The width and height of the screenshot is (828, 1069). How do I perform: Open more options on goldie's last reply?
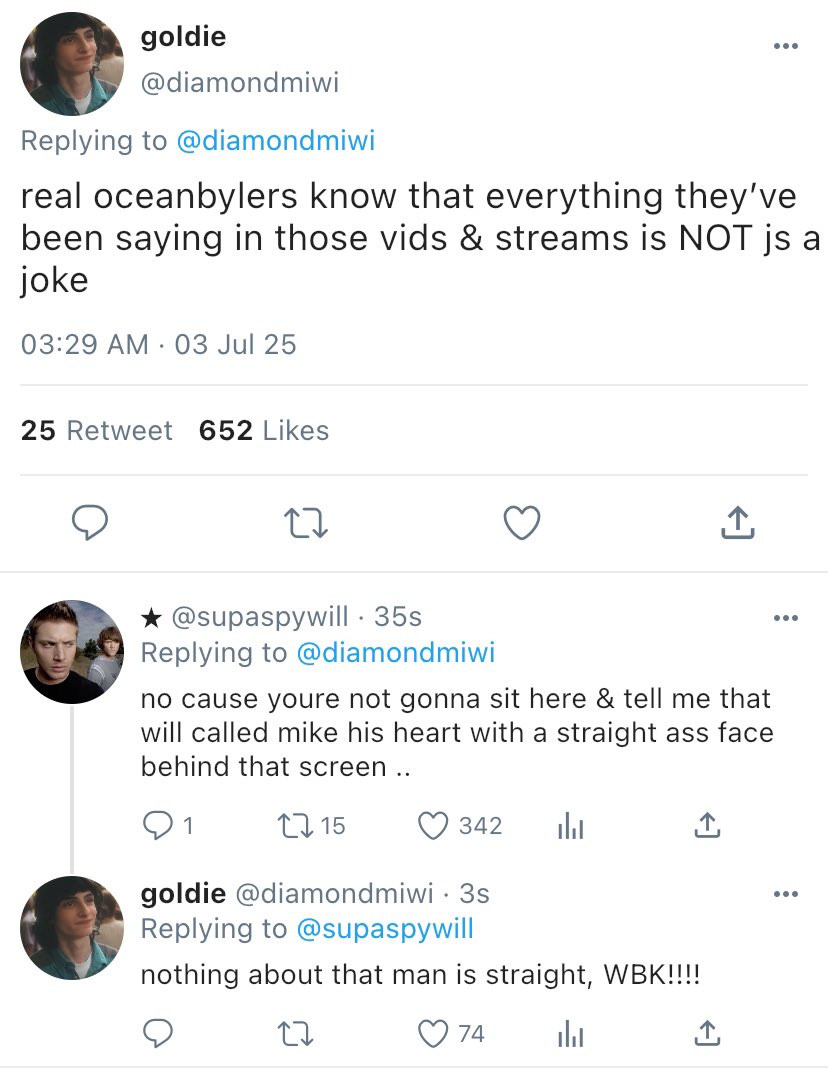[x=786, y=893]
